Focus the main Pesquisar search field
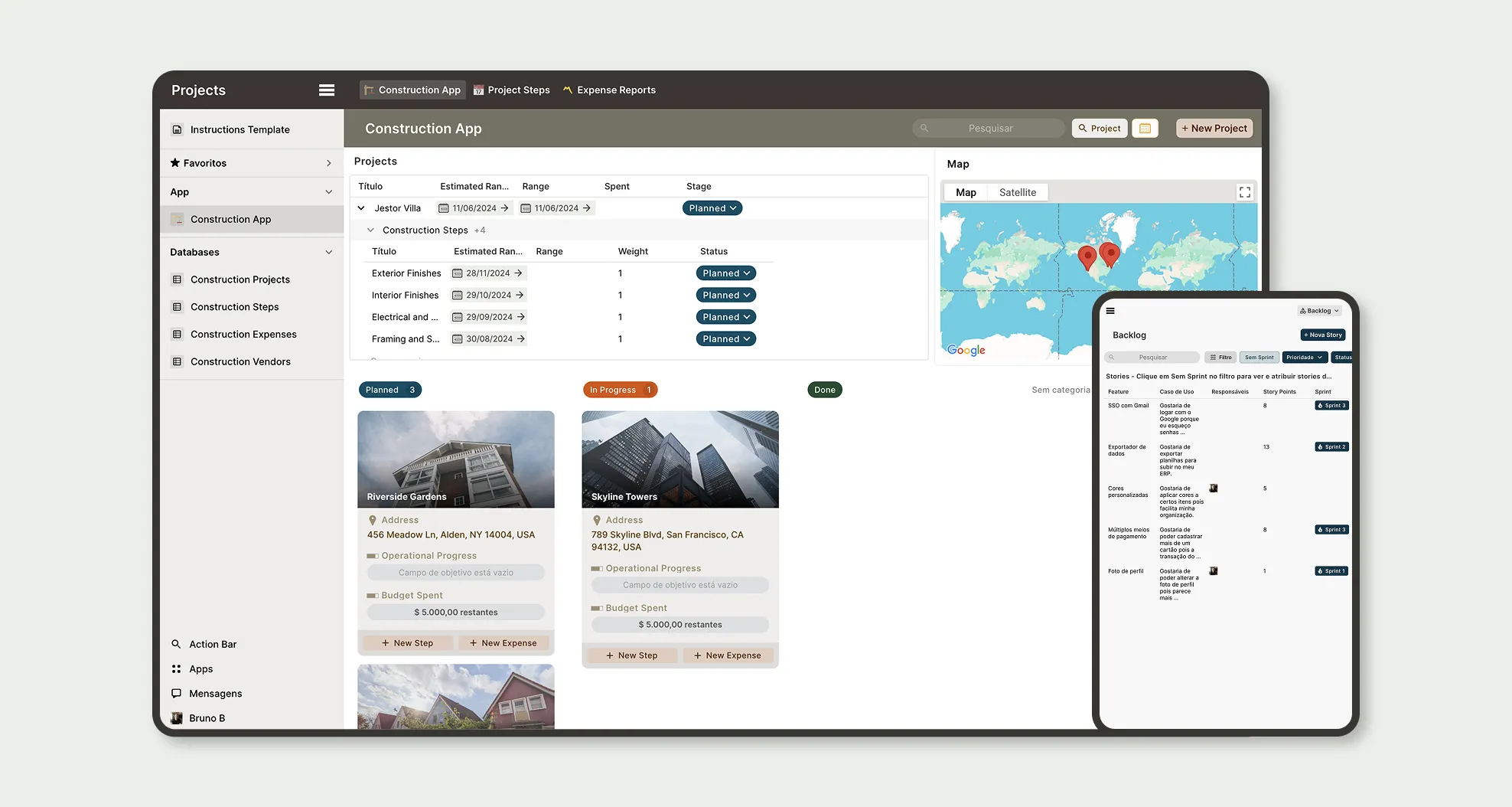 (989, 128)
